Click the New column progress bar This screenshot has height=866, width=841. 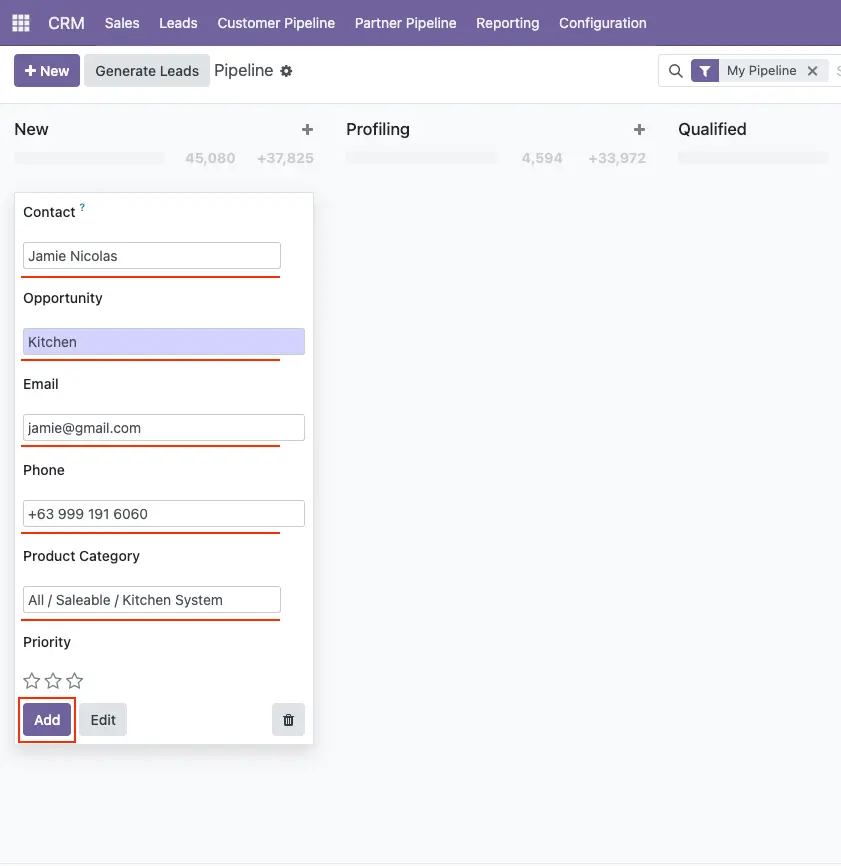(x=90, y=158)
